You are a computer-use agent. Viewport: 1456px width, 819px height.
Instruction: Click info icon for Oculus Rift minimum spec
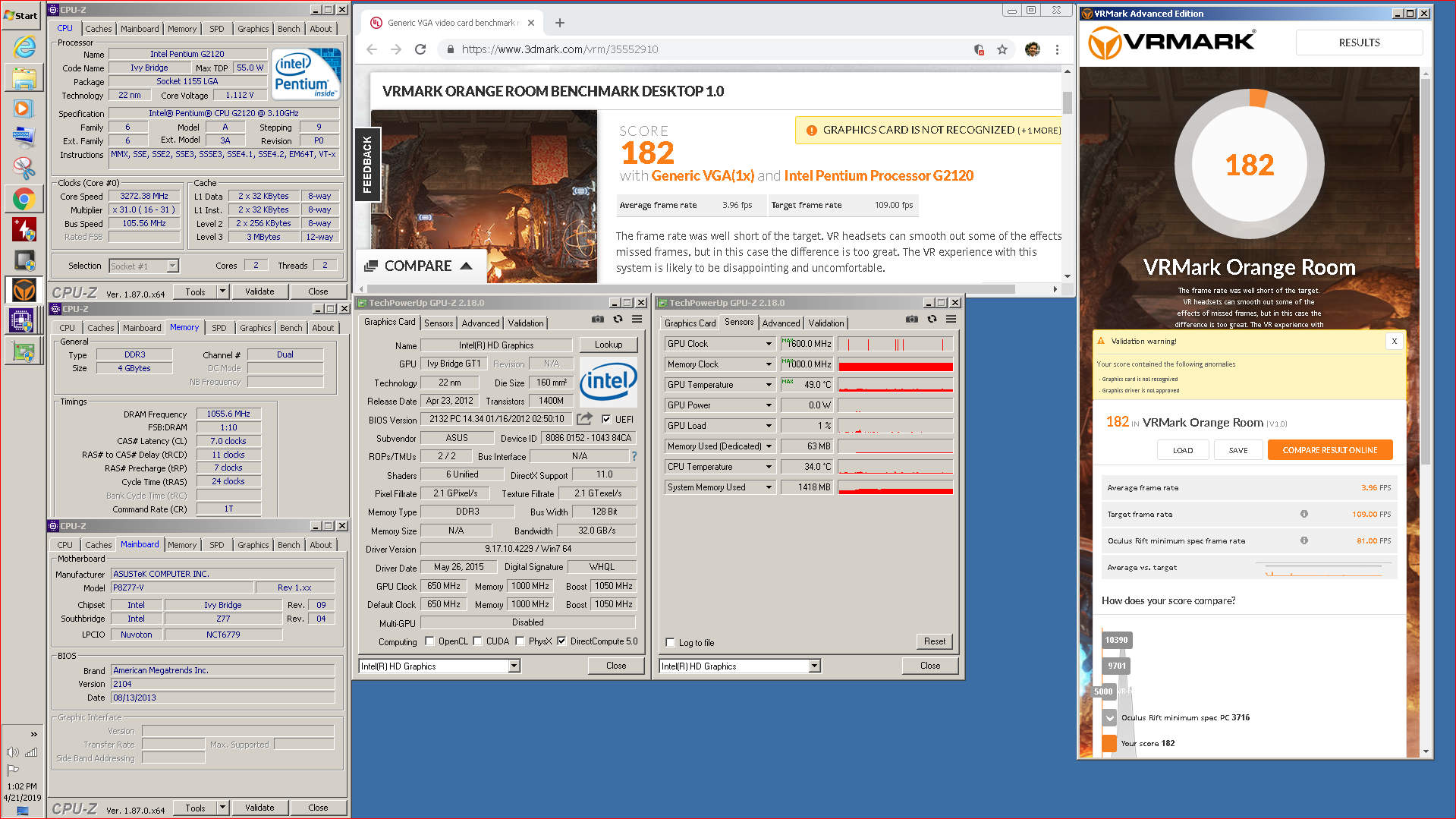click(x=1304, y=540)
